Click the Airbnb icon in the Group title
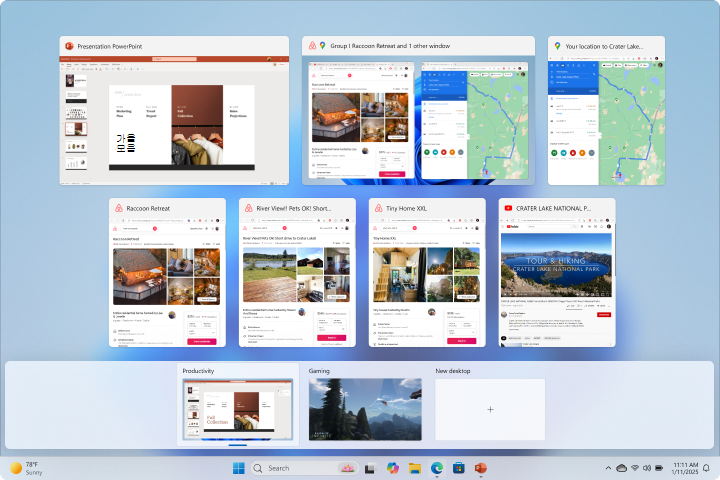 coord(312,45)
